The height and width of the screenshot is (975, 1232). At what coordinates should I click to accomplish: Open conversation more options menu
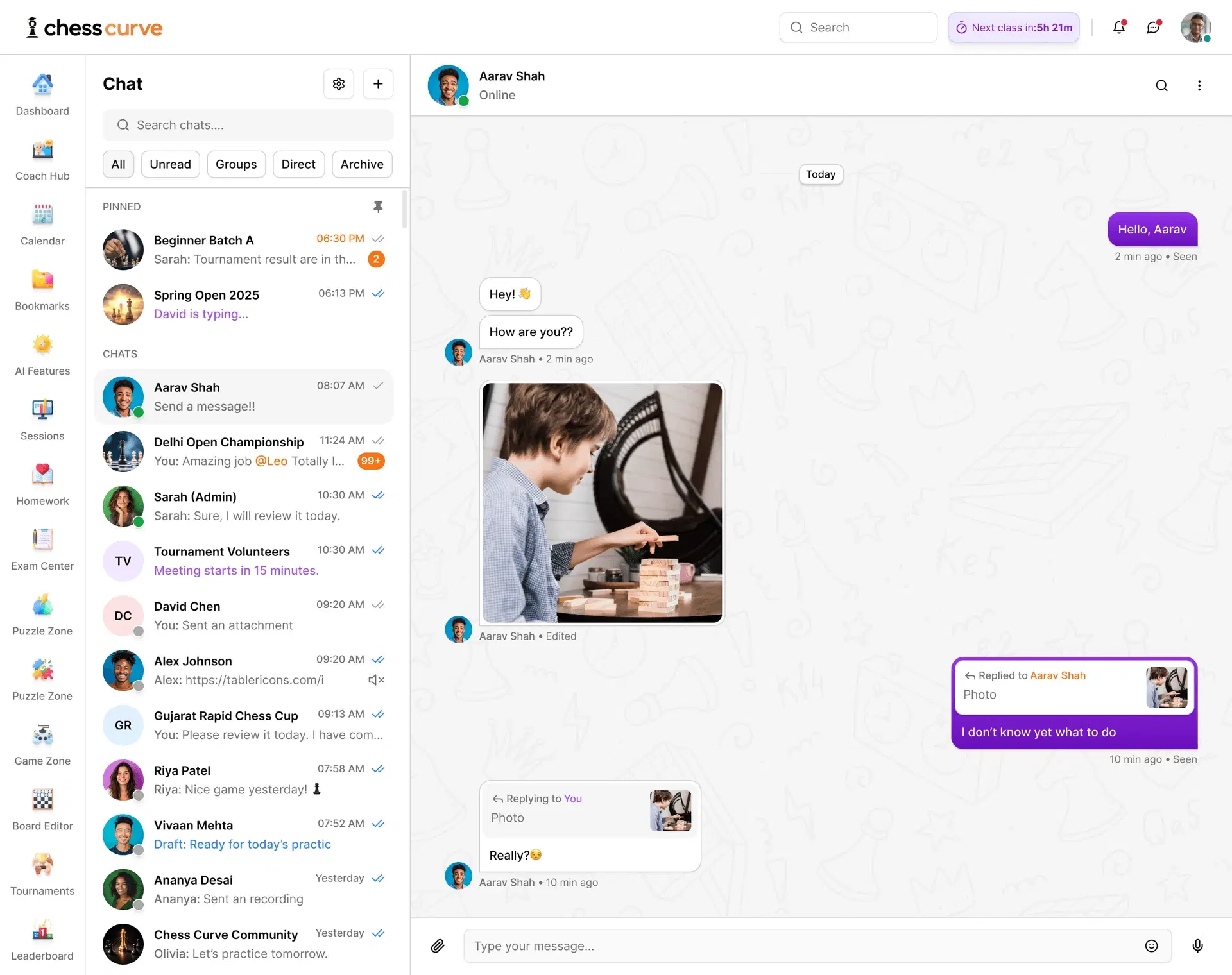click(1199, 85)
